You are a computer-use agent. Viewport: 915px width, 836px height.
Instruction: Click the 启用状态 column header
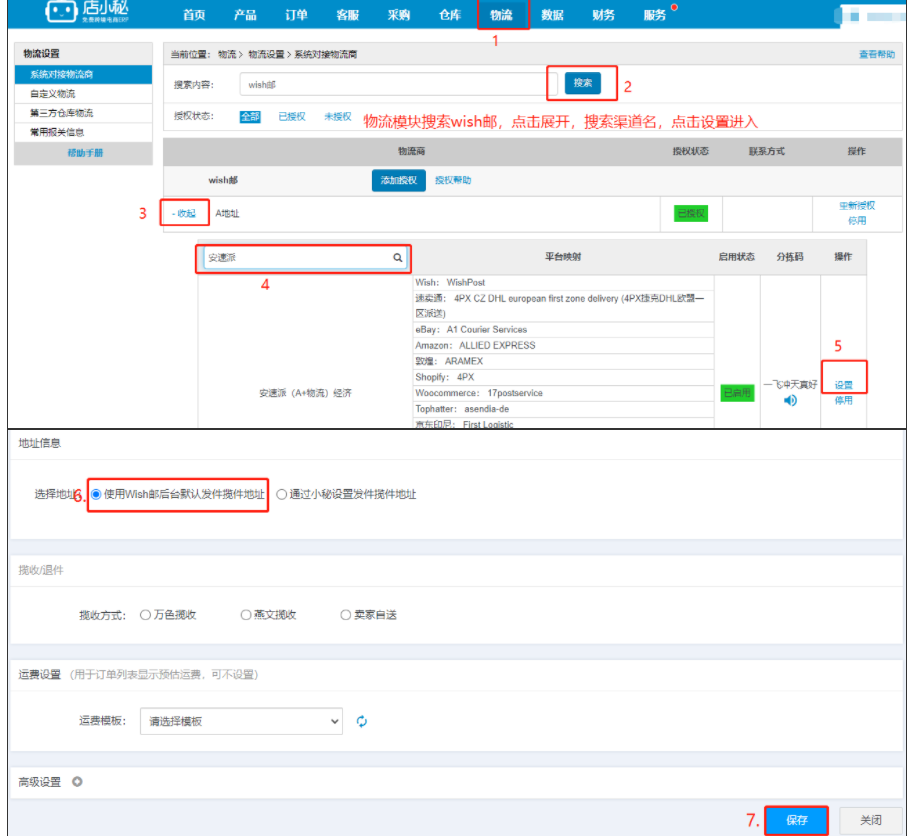click(736, 257)
